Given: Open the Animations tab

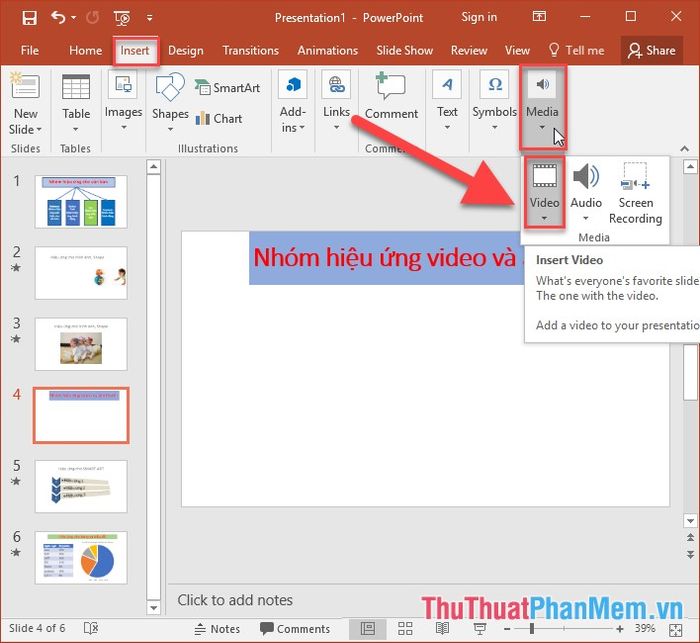Looking at the screenshot, I should (x=328, y=50).
